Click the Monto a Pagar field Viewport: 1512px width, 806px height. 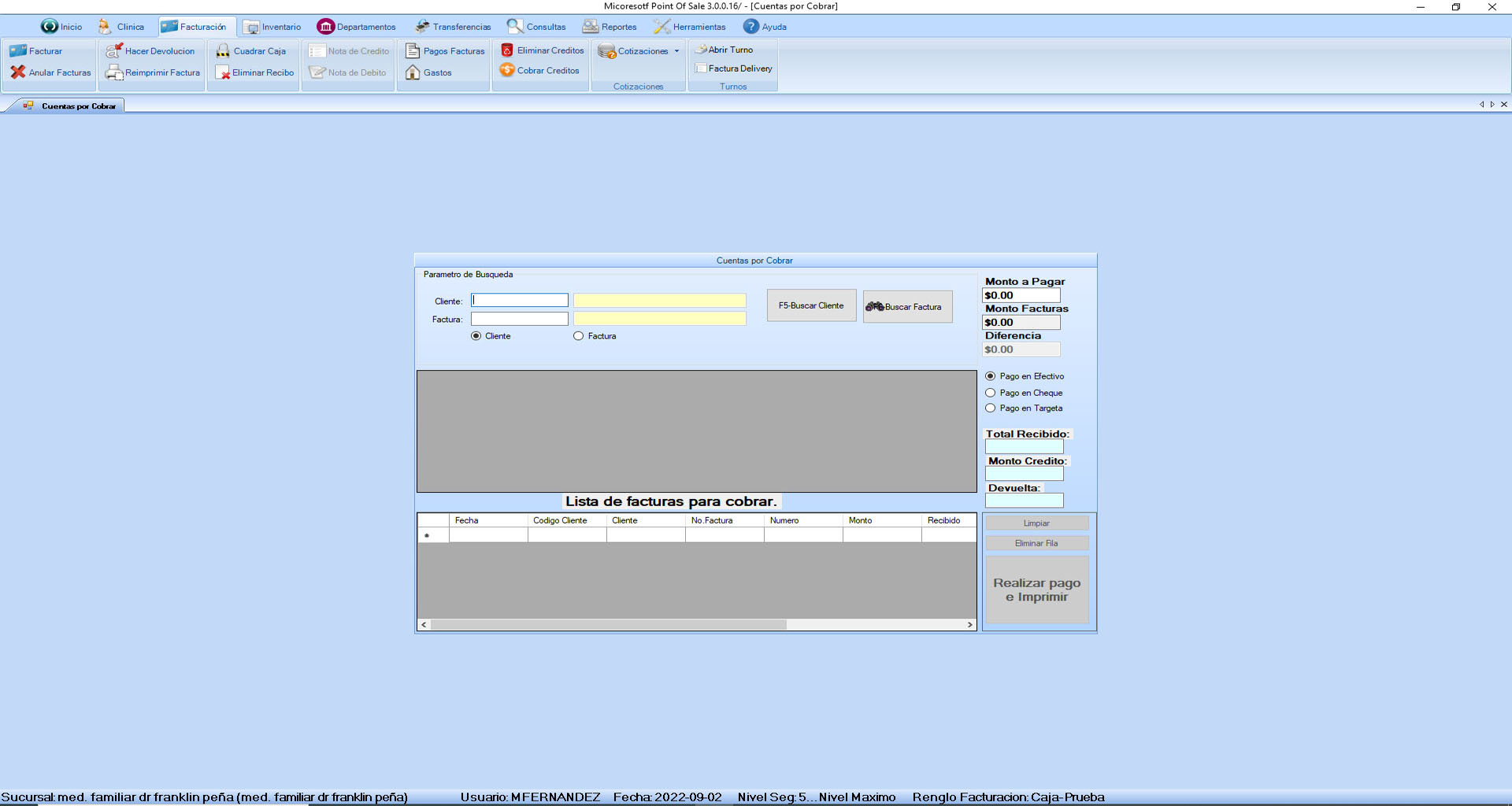[1021, 296]
